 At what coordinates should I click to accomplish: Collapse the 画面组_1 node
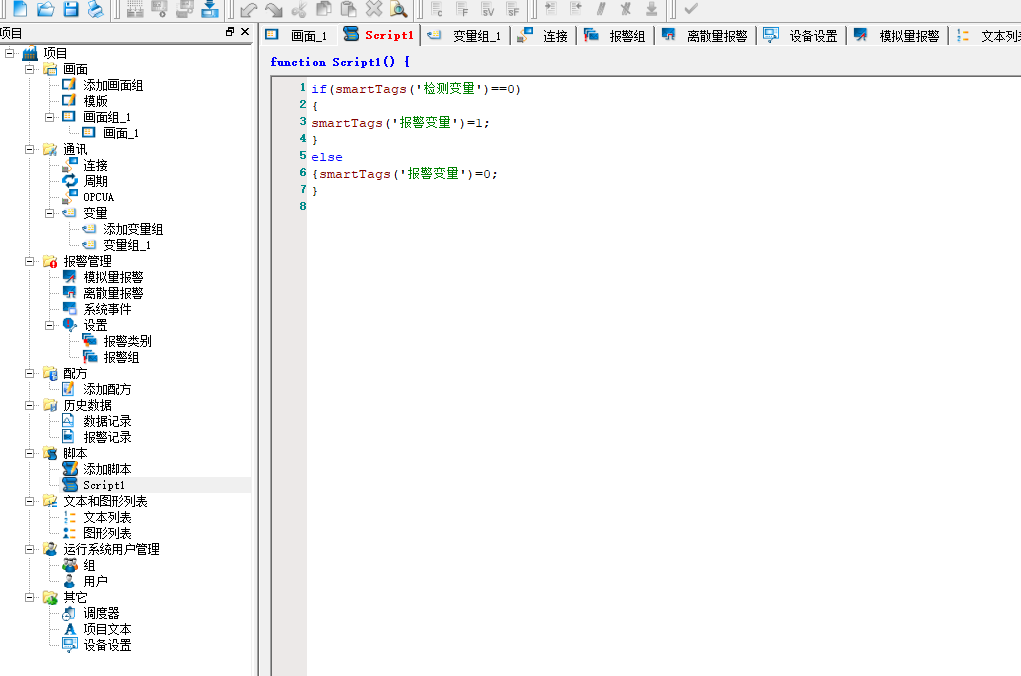49,117
